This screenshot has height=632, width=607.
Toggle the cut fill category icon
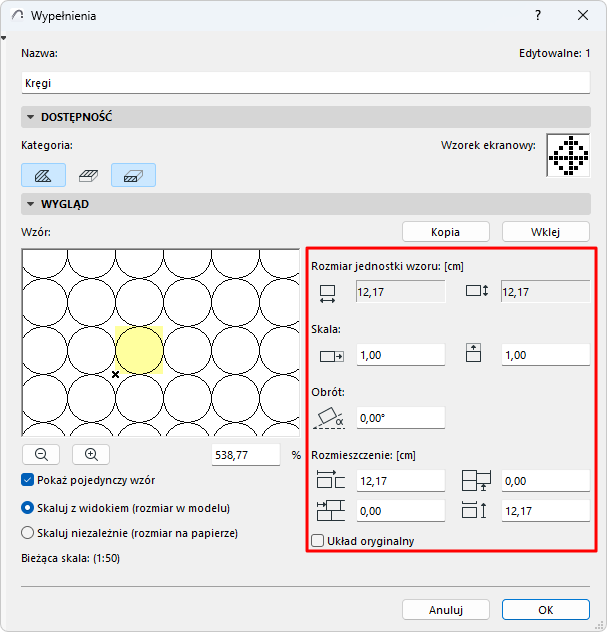point(133,175)
